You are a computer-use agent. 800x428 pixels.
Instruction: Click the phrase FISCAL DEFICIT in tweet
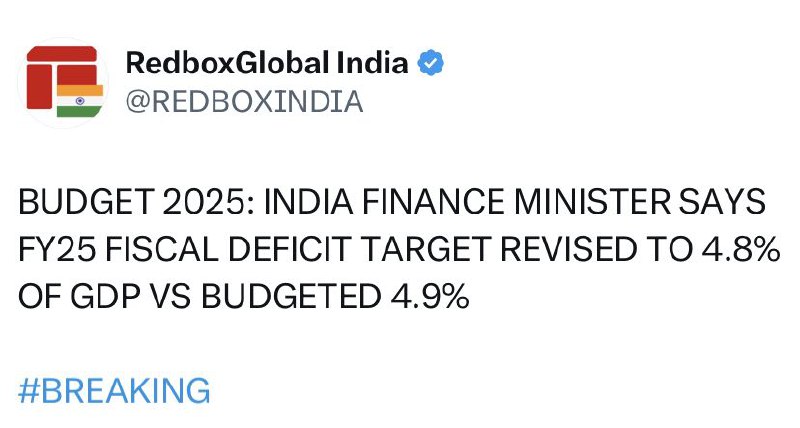tap(229, 249)
